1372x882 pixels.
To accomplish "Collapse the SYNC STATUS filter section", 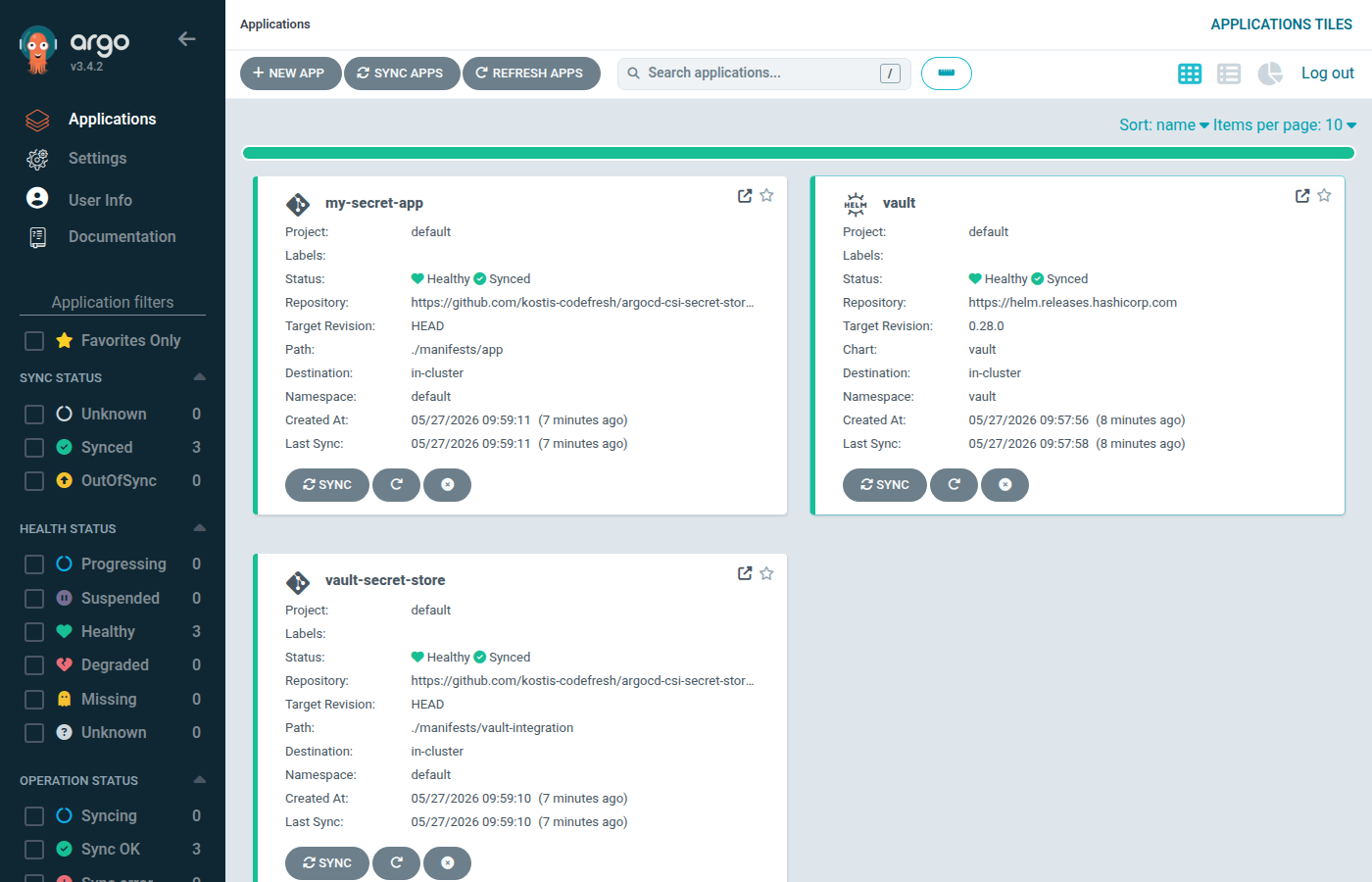I will click(x=200, y=377).
